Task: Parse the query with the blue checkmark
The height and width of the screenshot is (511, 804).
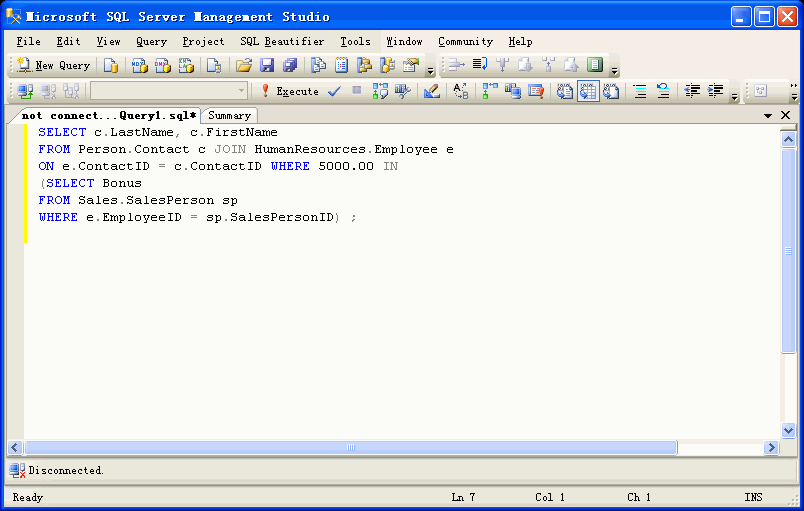Action: tap(334, 91)
